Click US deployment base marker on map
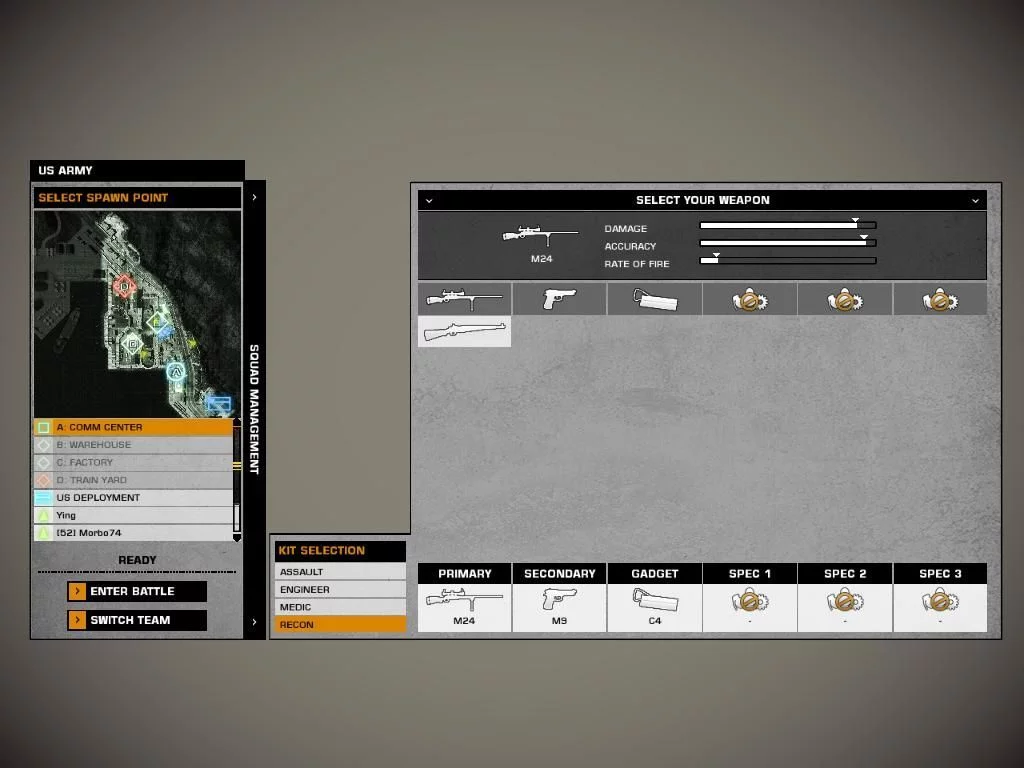The width and height of the screenshot is (1024, 768). point(219,403)
